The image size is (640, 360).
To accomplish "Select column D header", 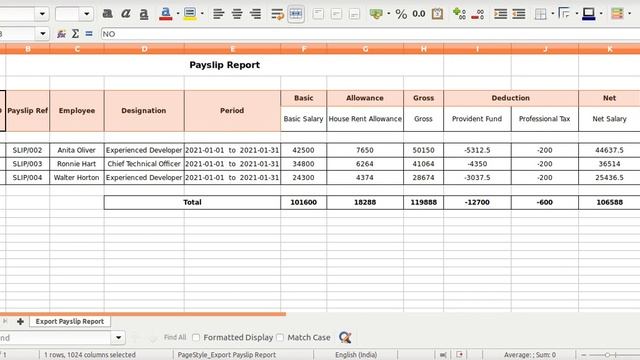I will [x=144, y=49].
